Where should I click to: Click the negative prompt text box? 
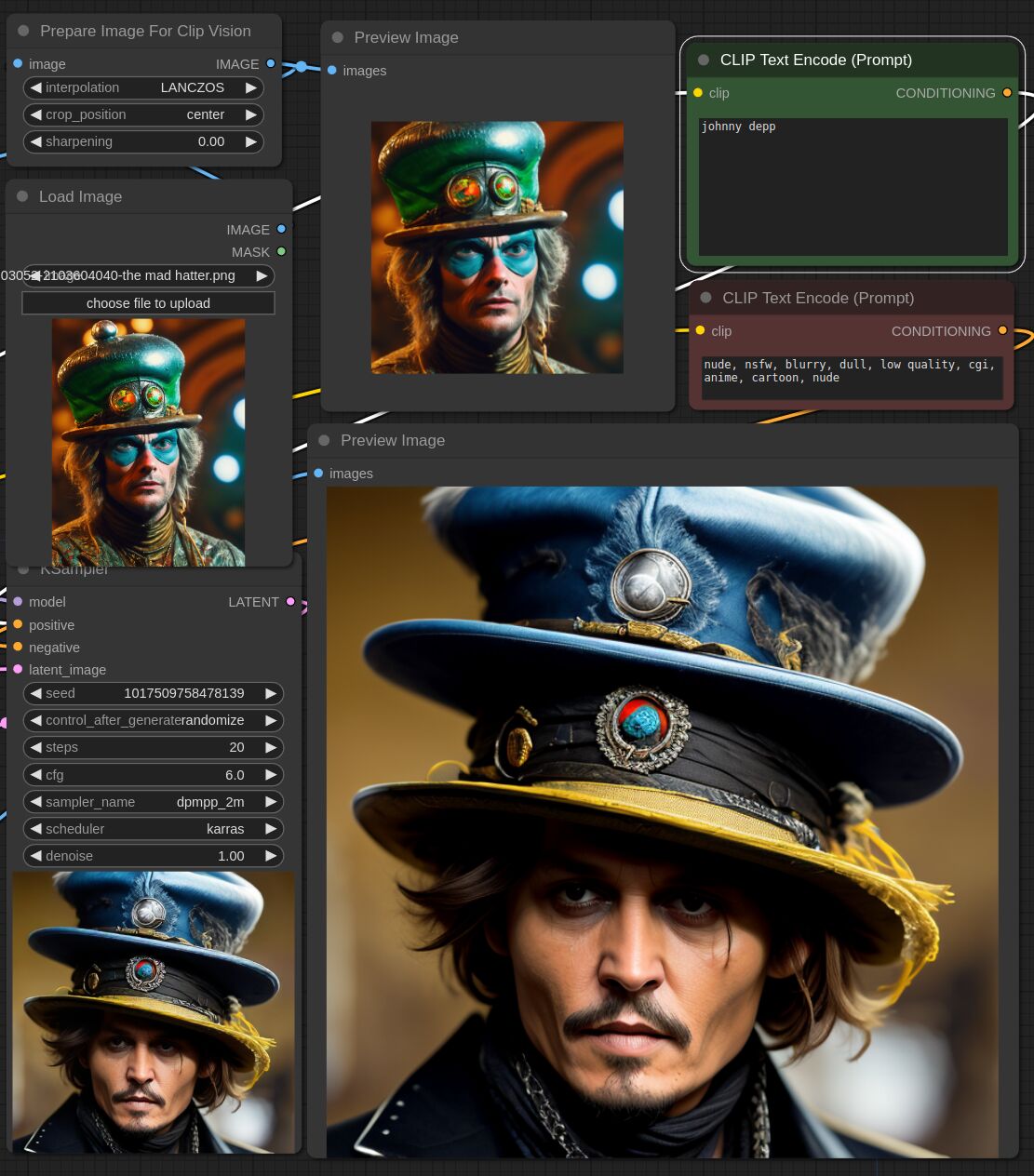click(852, 378)
